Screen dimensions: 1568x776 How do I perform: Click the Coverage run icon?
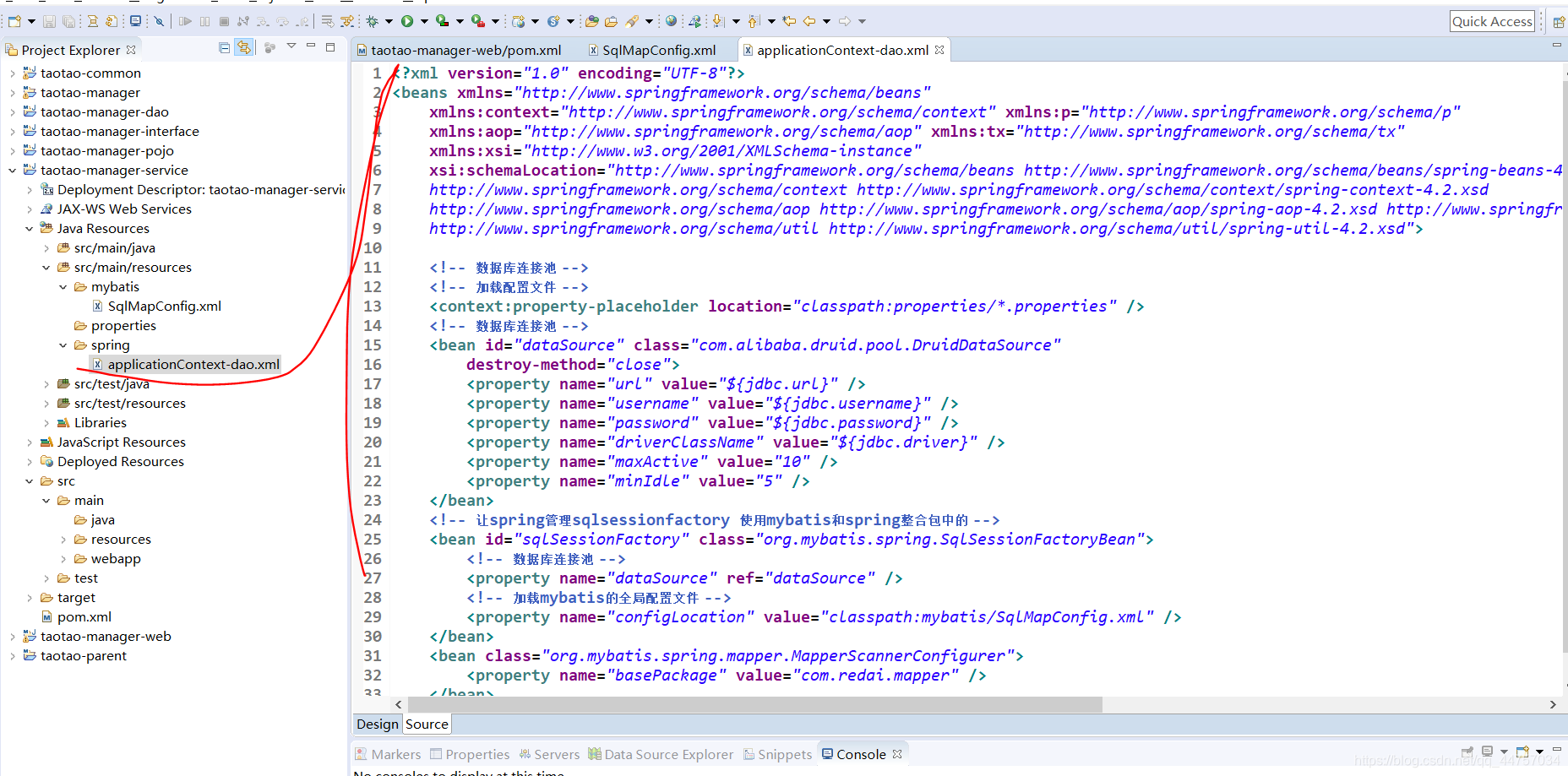tap(442, 21)
